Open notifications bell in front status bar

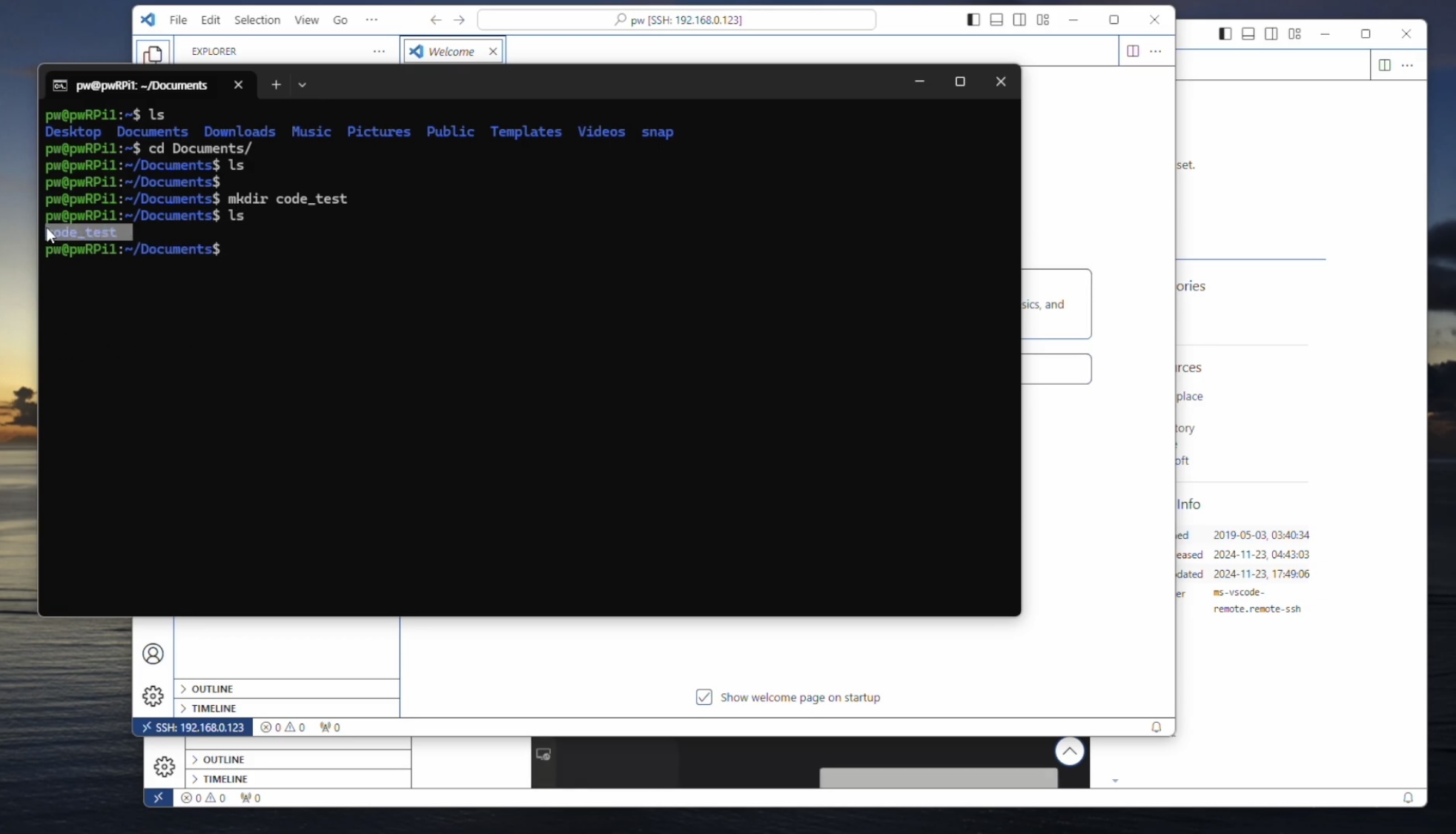[1156, 727]
